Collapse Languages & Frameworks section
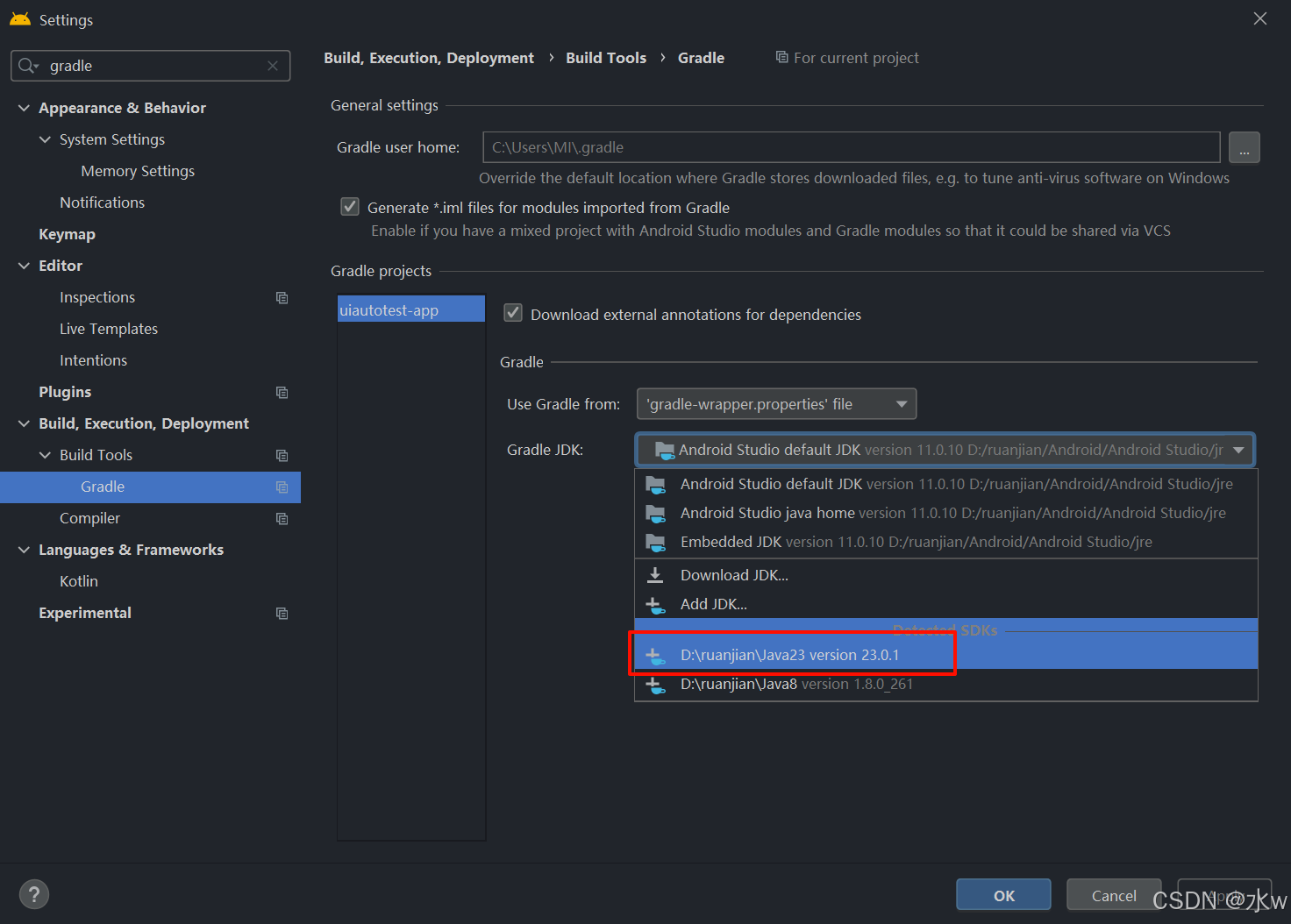The height and width of the screenshot is (924, 1291). click(x=24, y=550)
